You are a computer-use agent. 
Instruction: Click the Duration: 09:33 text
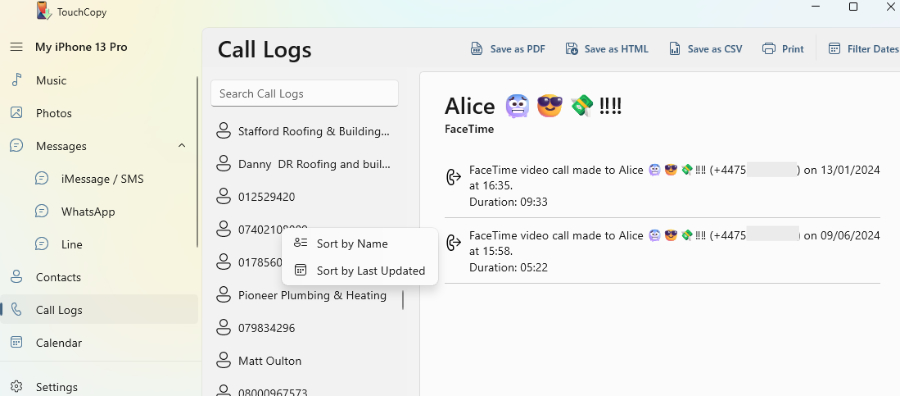tap(509, 202)
